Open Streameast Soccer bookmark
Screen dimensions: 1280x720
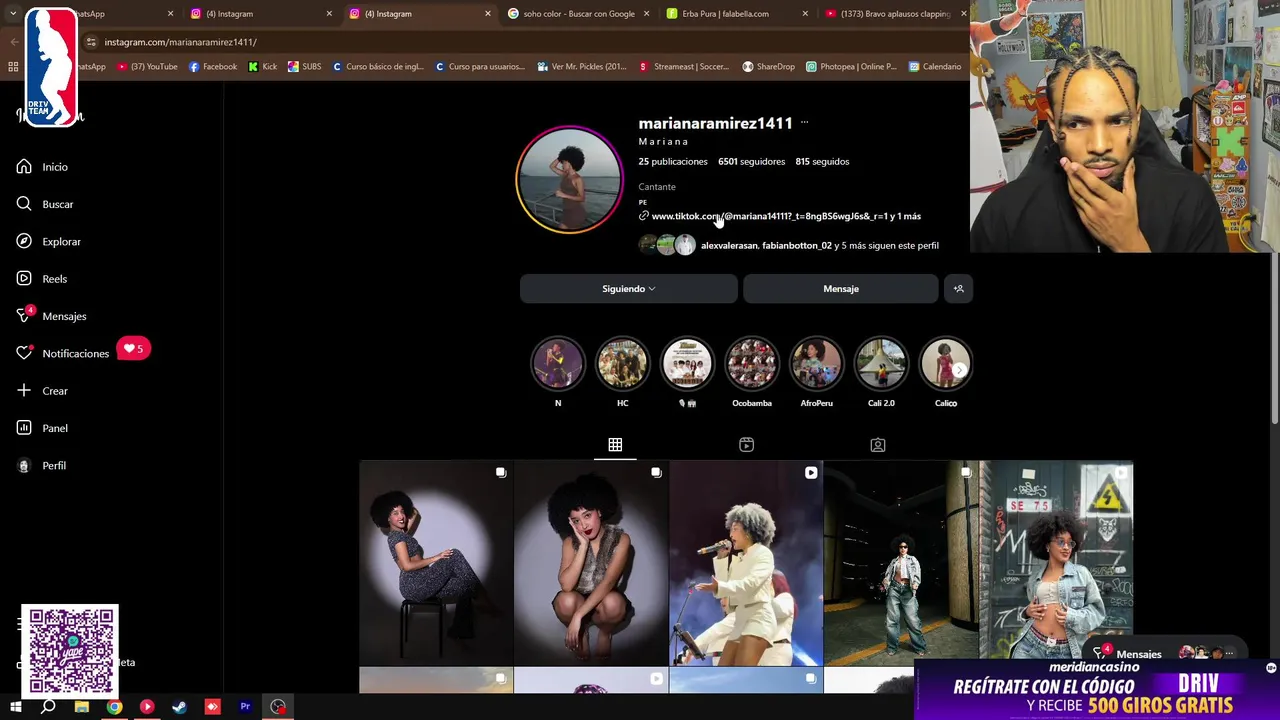[x=685, y=67]
